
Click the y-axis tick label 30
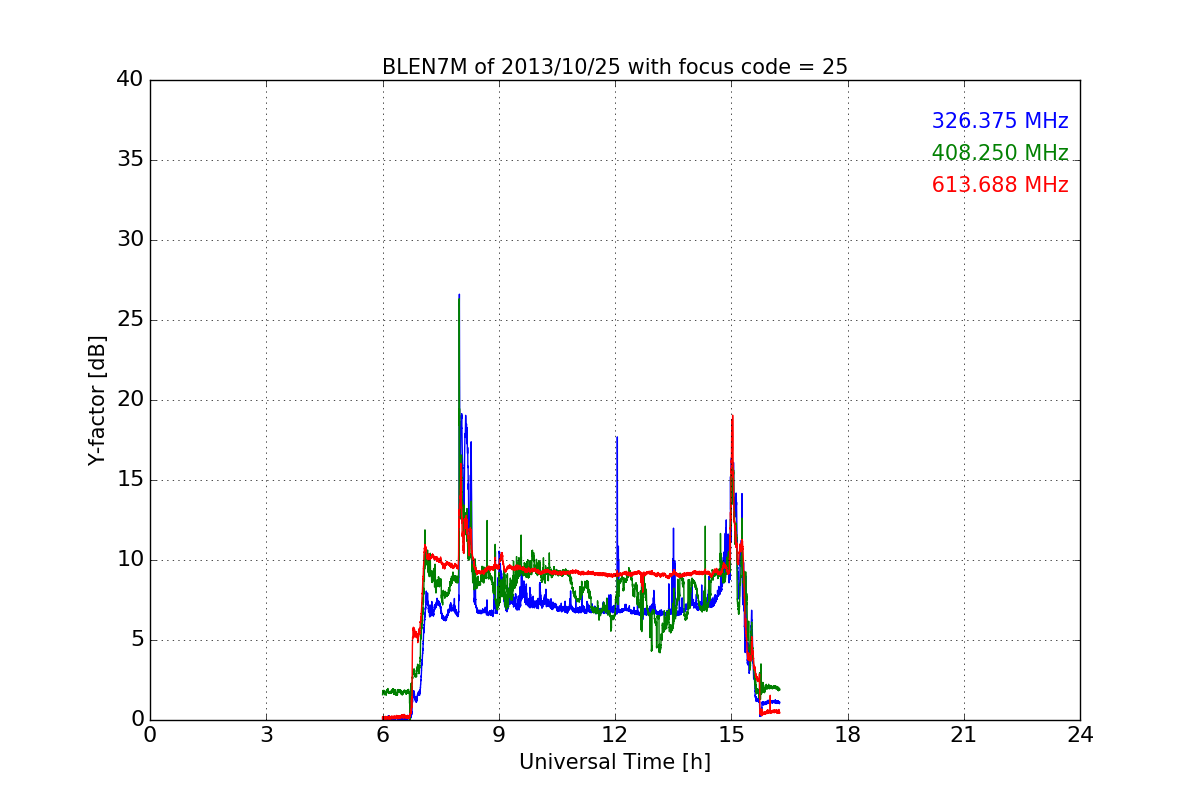tap(131, 240)
